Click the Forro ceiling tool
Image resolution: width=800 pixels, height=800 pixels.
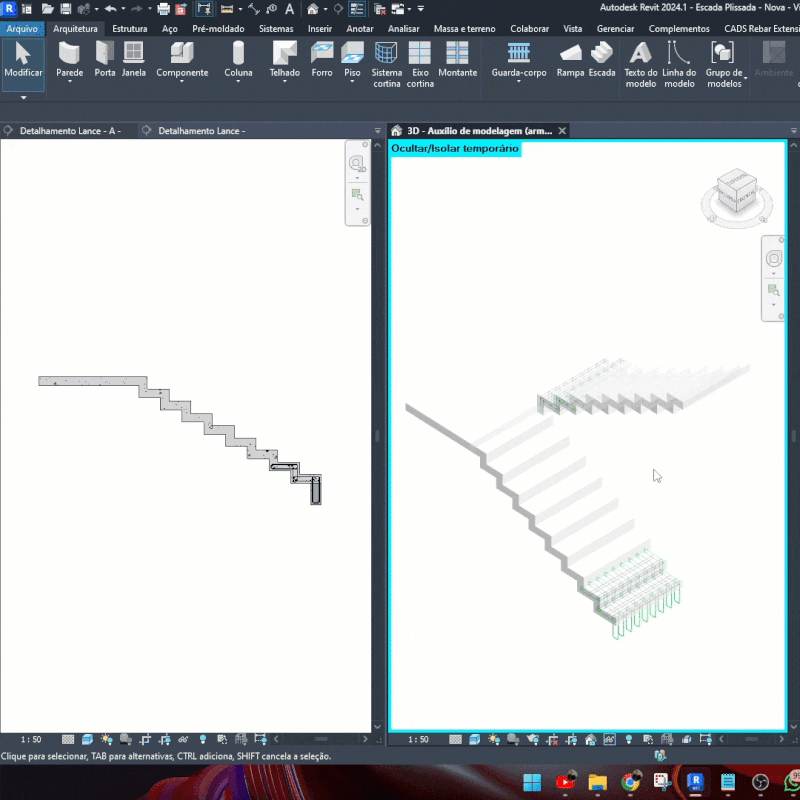tap(322, 59)
